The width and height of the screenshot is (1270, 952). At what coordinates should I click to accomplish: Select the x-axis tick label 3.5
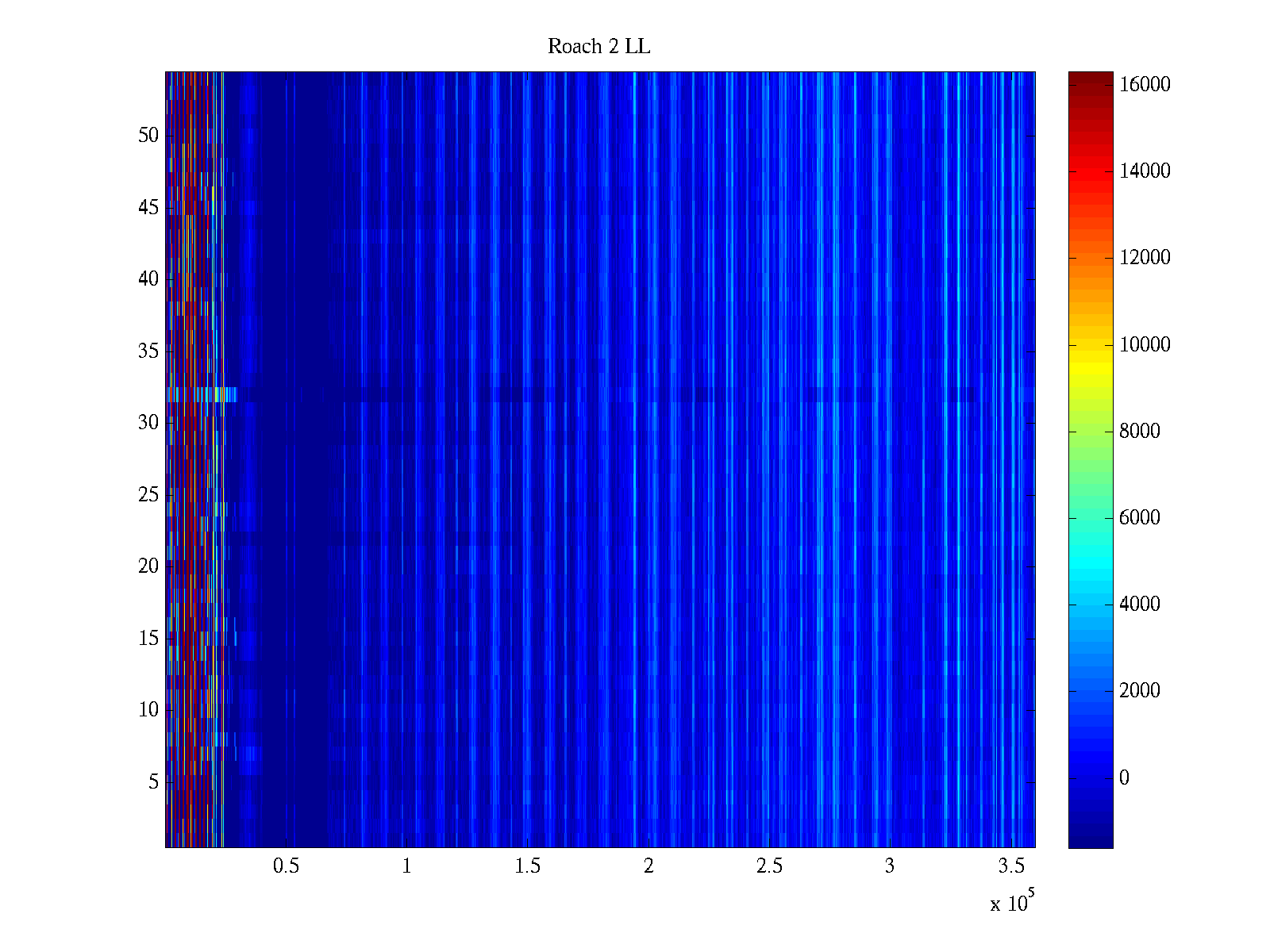[1011, 866]
